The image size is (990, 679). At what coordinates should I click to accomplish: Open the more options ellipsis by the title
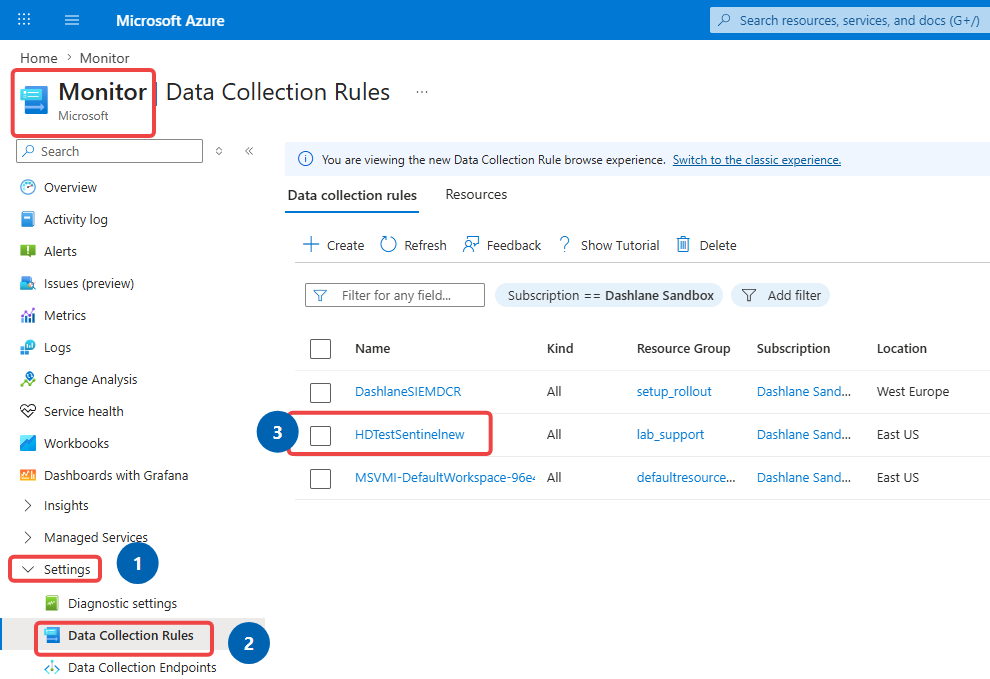[422, 92]
